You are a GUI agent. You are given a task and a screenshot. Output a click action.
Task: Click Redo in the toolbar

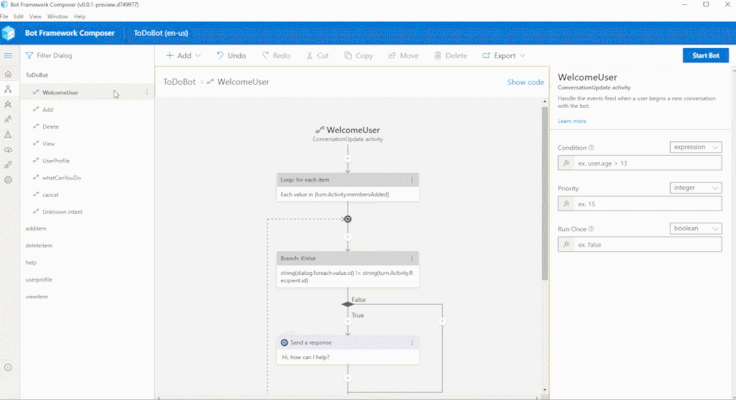point(276,55)
